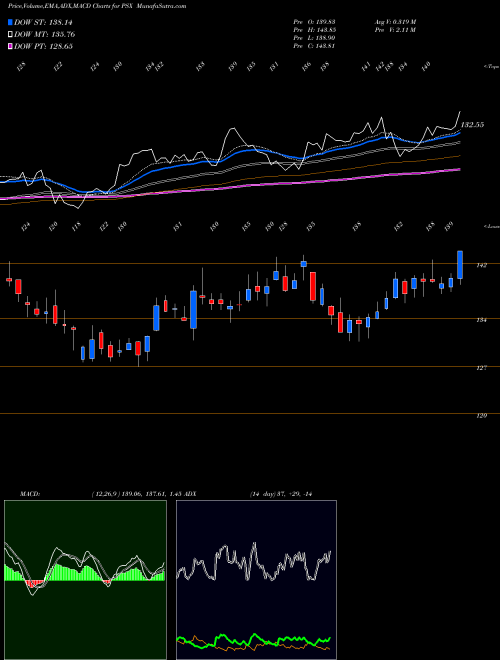Click the 'Pre O: 139.83' open value
The width and height of the screenshot is (500, 660).
tap(314, 21)
